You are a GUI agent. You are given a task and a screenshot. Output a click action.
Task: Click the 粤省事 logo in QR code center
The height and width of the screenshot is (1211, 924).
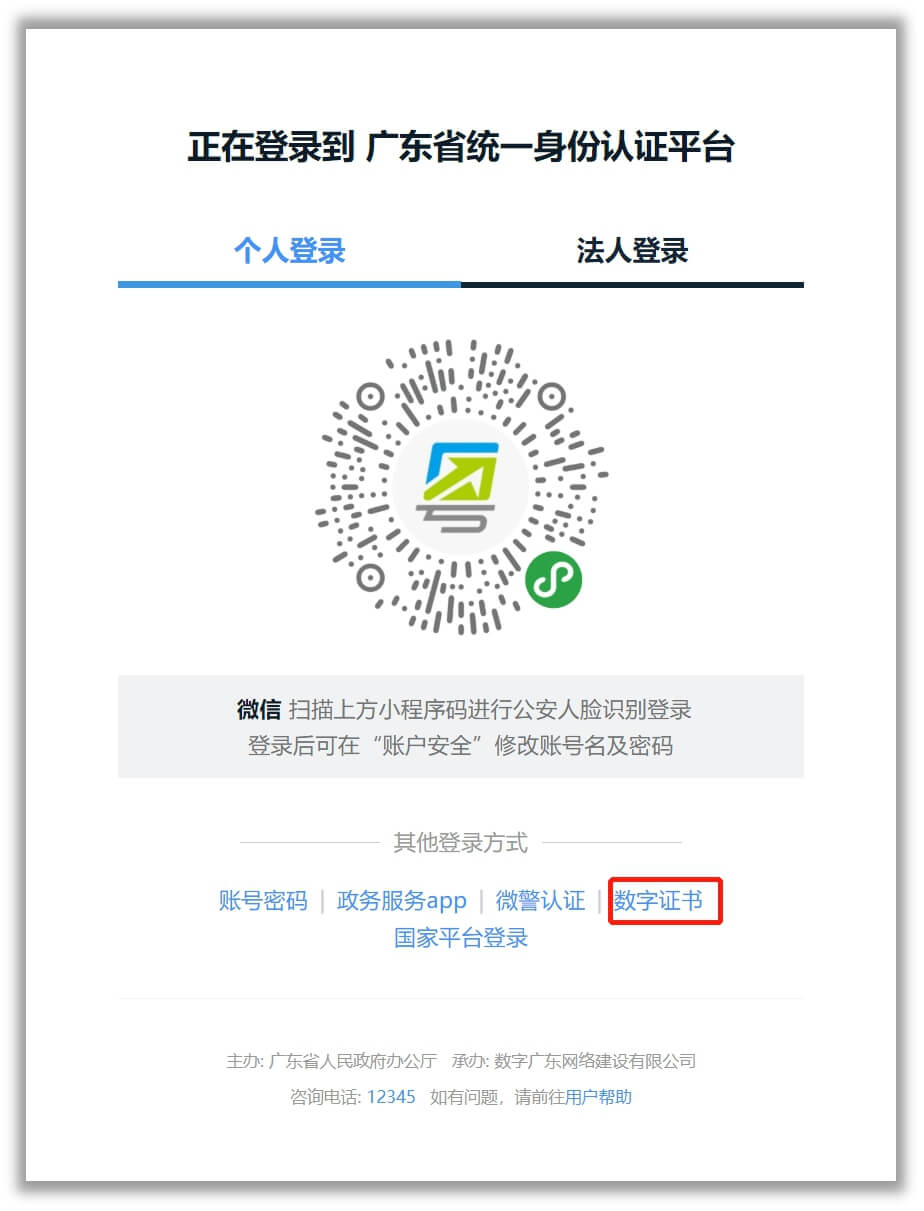point(460,486)
